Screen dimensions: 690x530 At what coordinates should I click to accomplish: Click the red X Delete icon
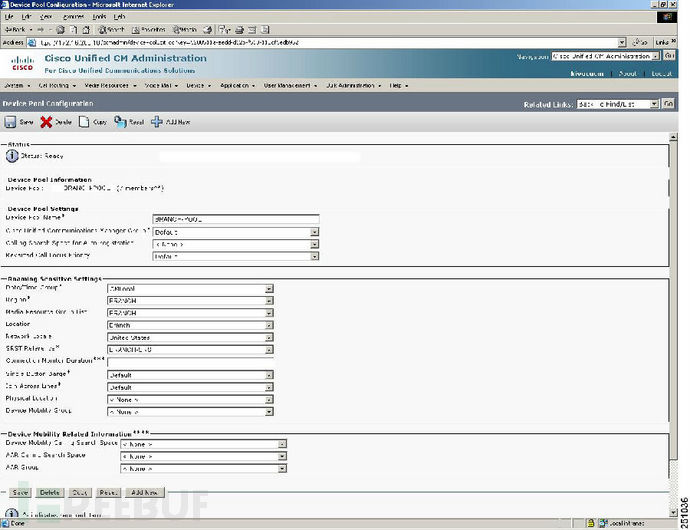(x=46, y=122)
